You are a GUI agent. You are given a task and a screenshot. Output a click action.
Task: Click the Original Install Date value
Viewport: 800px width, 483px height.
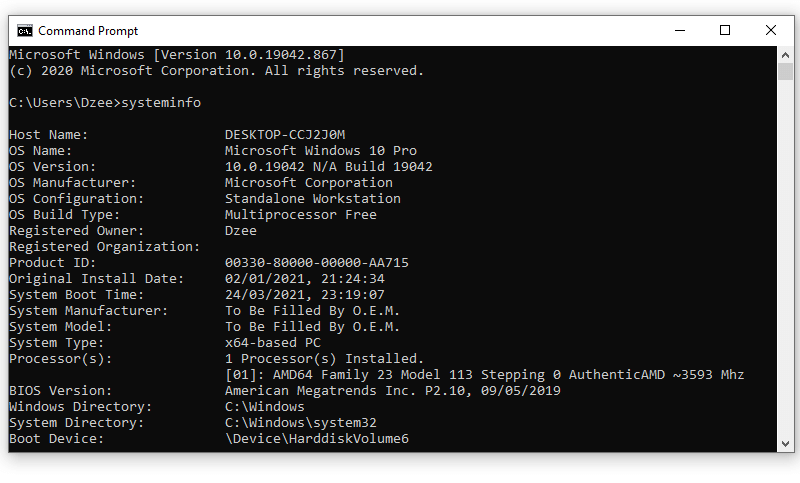pyautogui.click(x=305, y=279)
